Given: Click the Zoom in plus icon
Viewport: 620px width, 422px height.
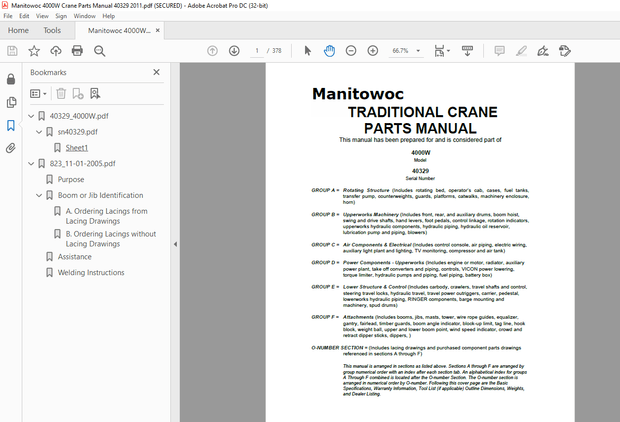Looking at the screenshot, I should coord(373,51).
